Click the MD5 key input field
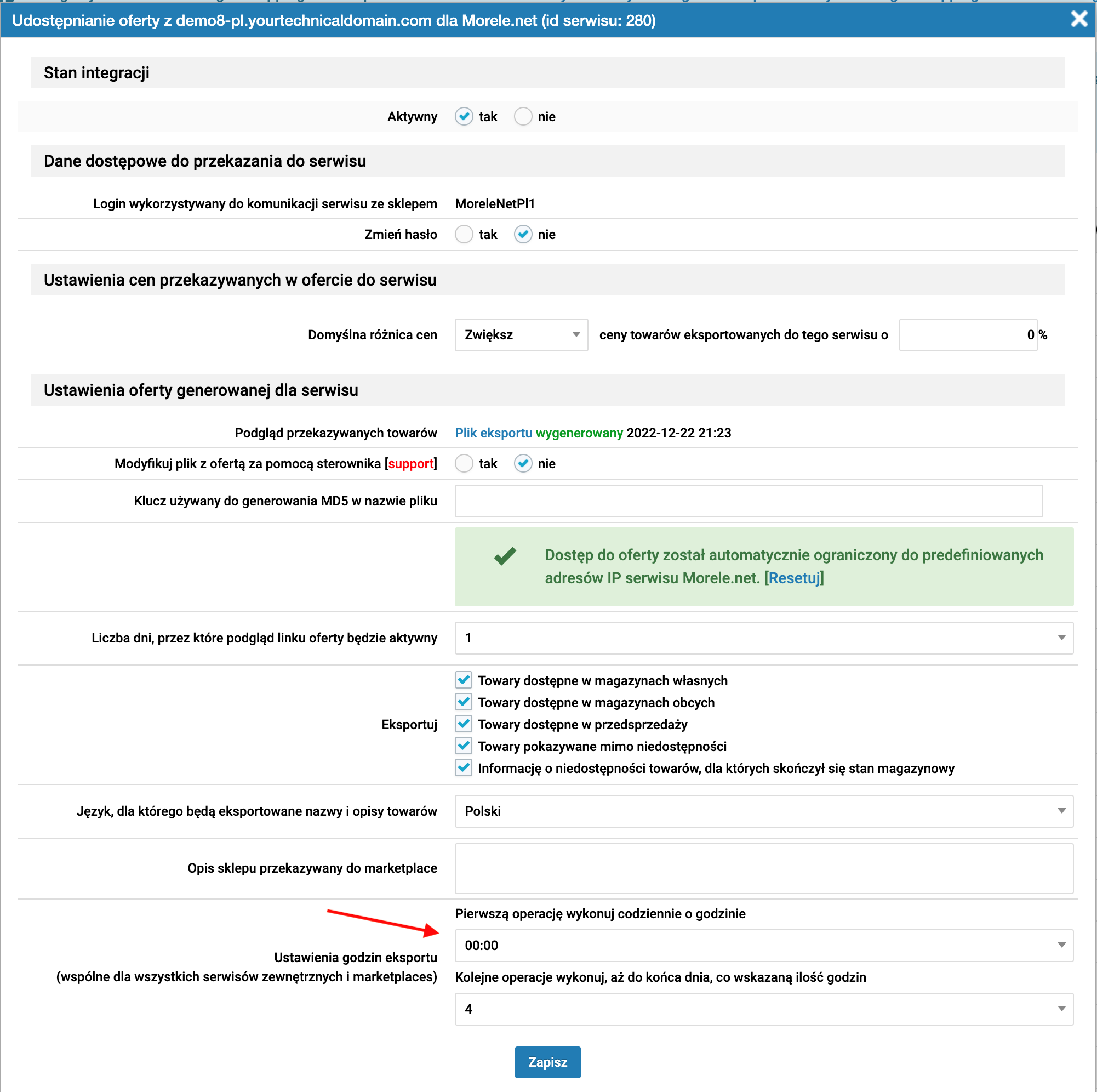This screenshot has height=1092, width=1097. [749, 501]
